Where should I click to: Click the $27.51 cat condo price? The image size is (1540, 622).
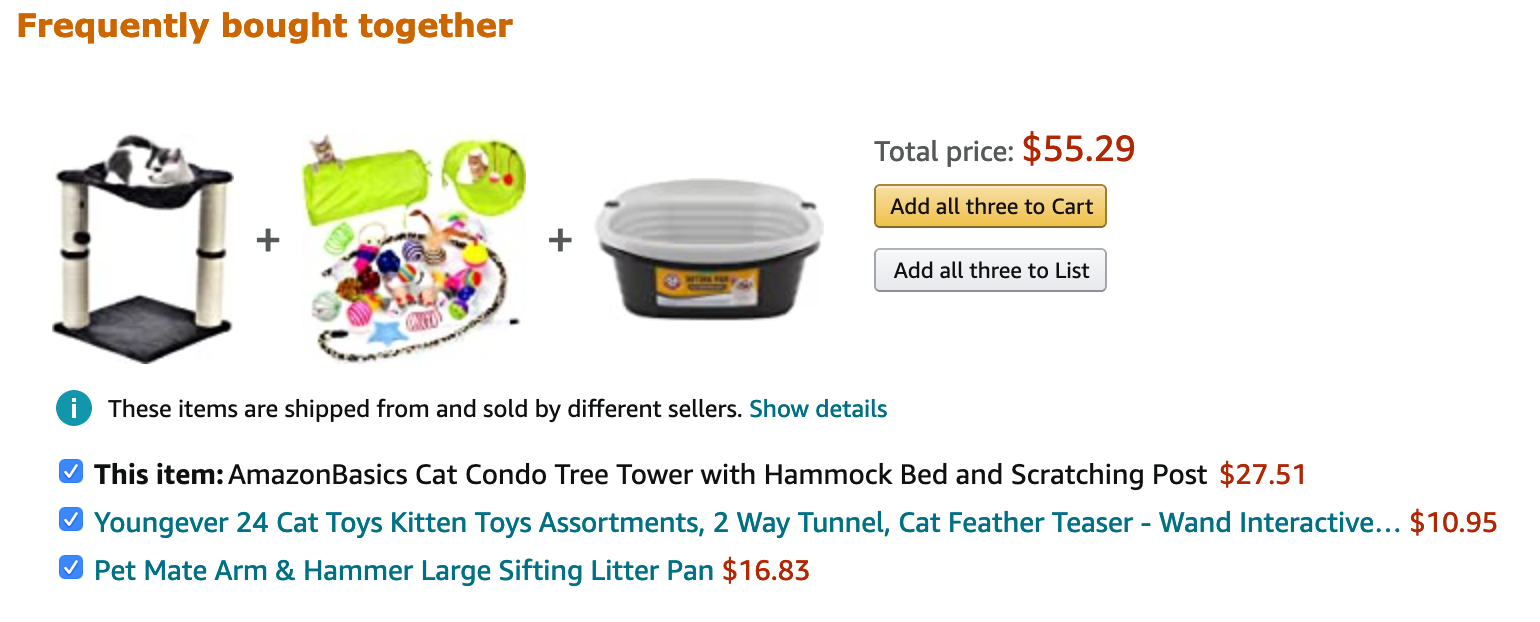point(1263,474)
